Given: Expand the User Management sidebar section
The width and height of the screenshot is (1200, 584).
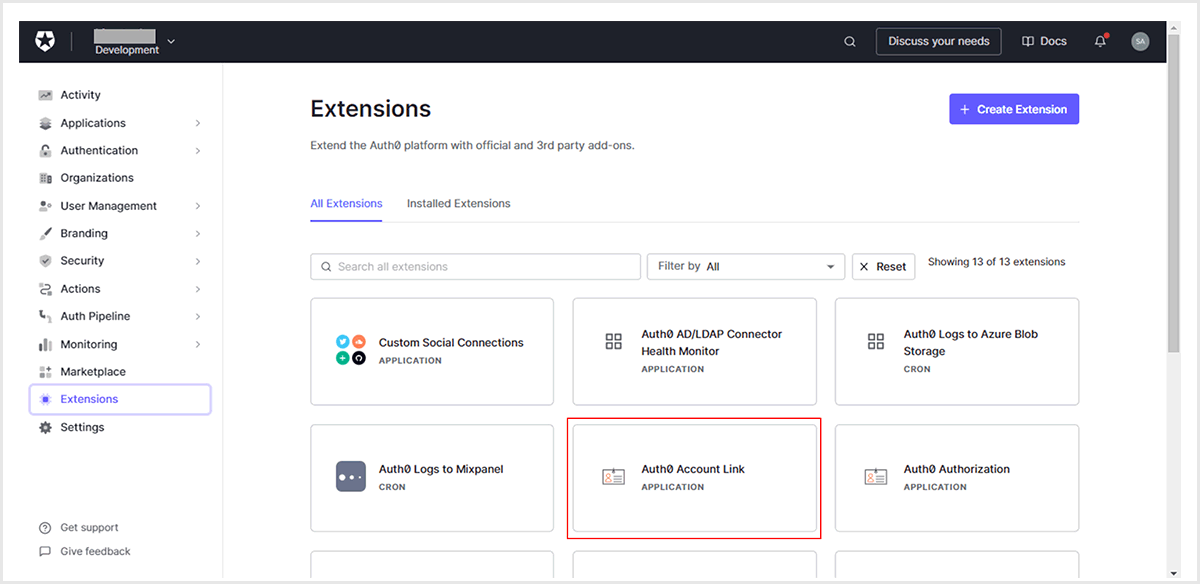Looking at the screenshot, I should click(198, 206).
